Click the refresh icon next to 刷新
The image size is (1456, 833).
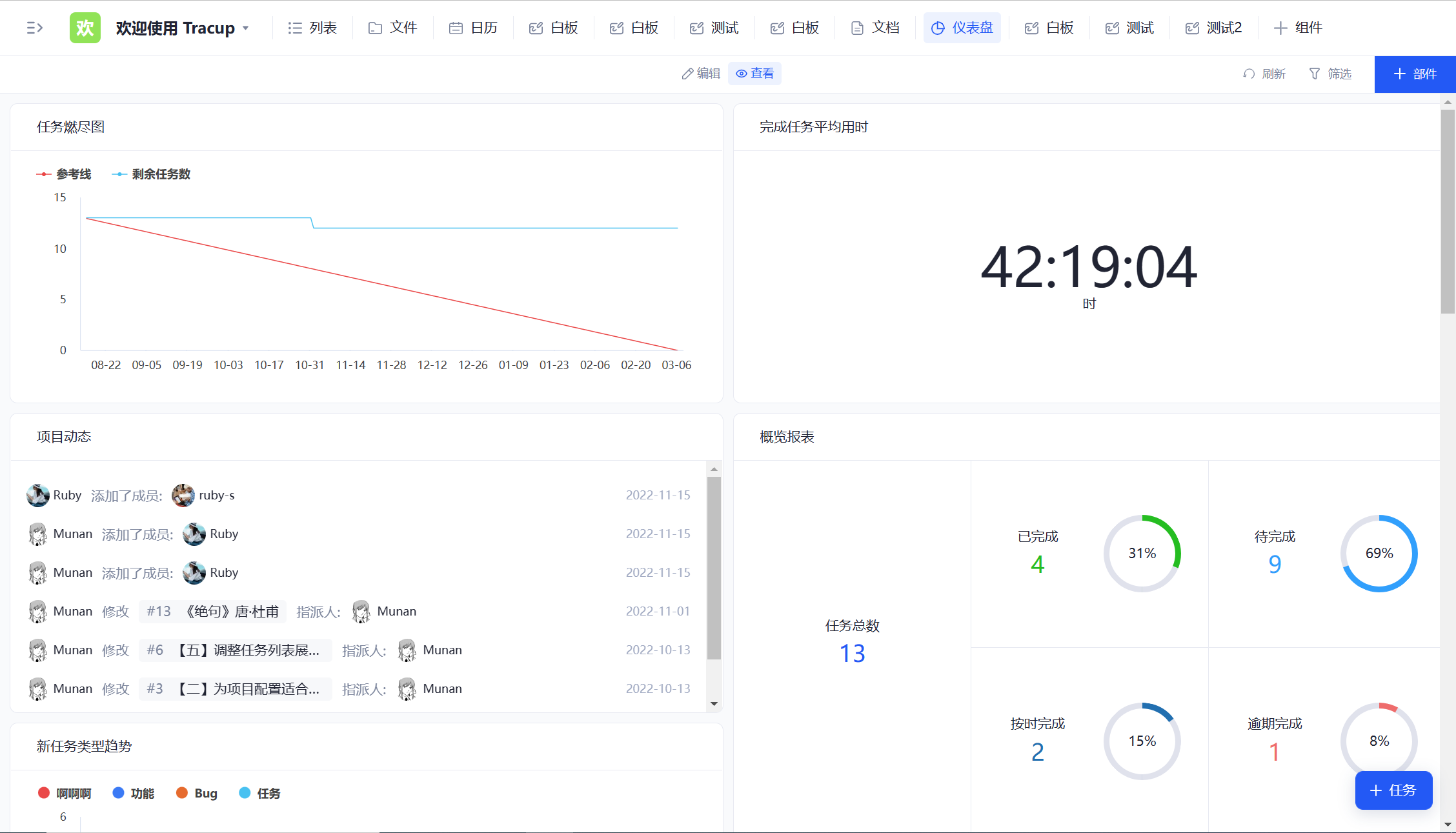coord(1249,74)
